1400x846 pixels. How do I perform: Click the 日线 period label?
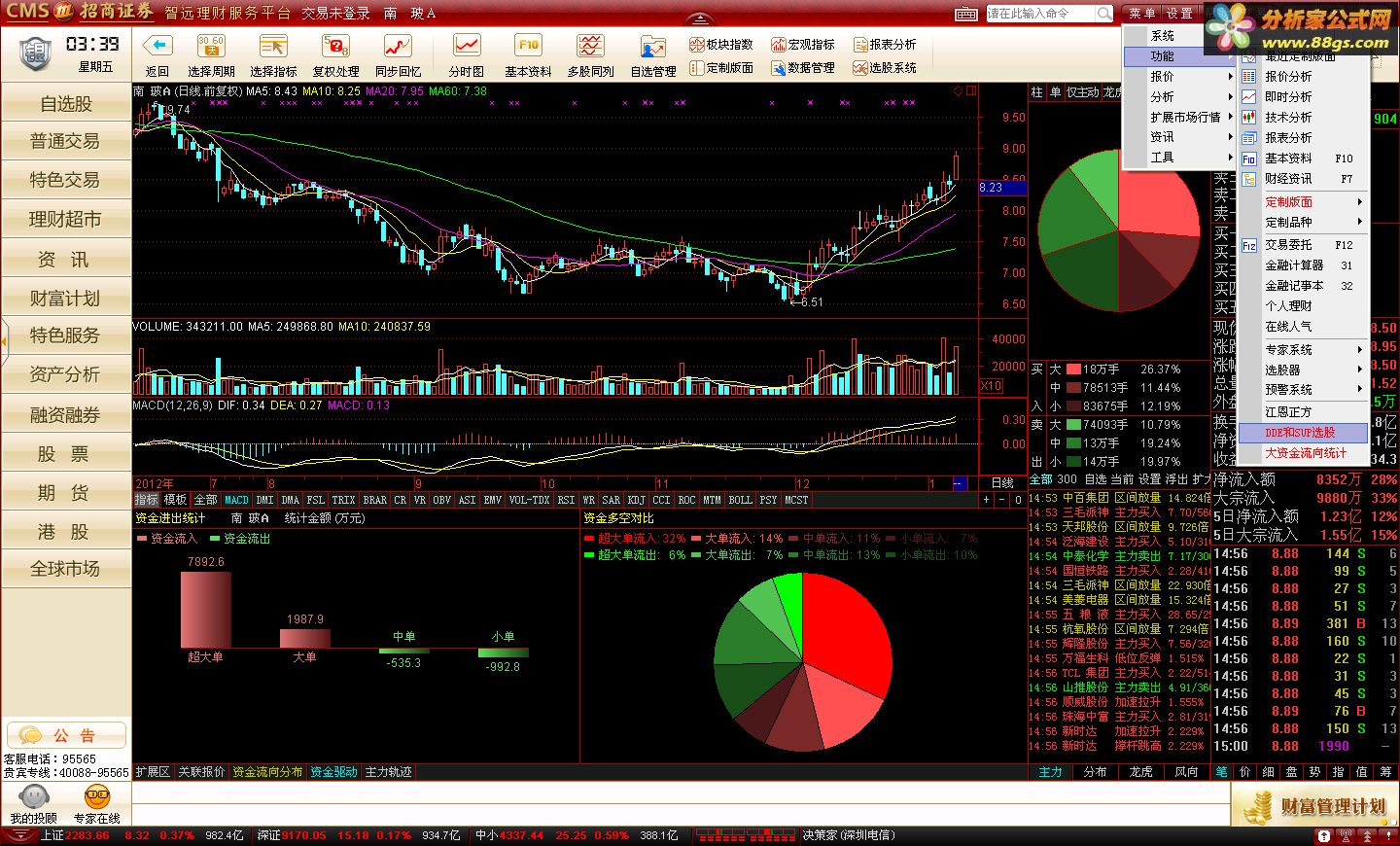[x=1001, y=483]
